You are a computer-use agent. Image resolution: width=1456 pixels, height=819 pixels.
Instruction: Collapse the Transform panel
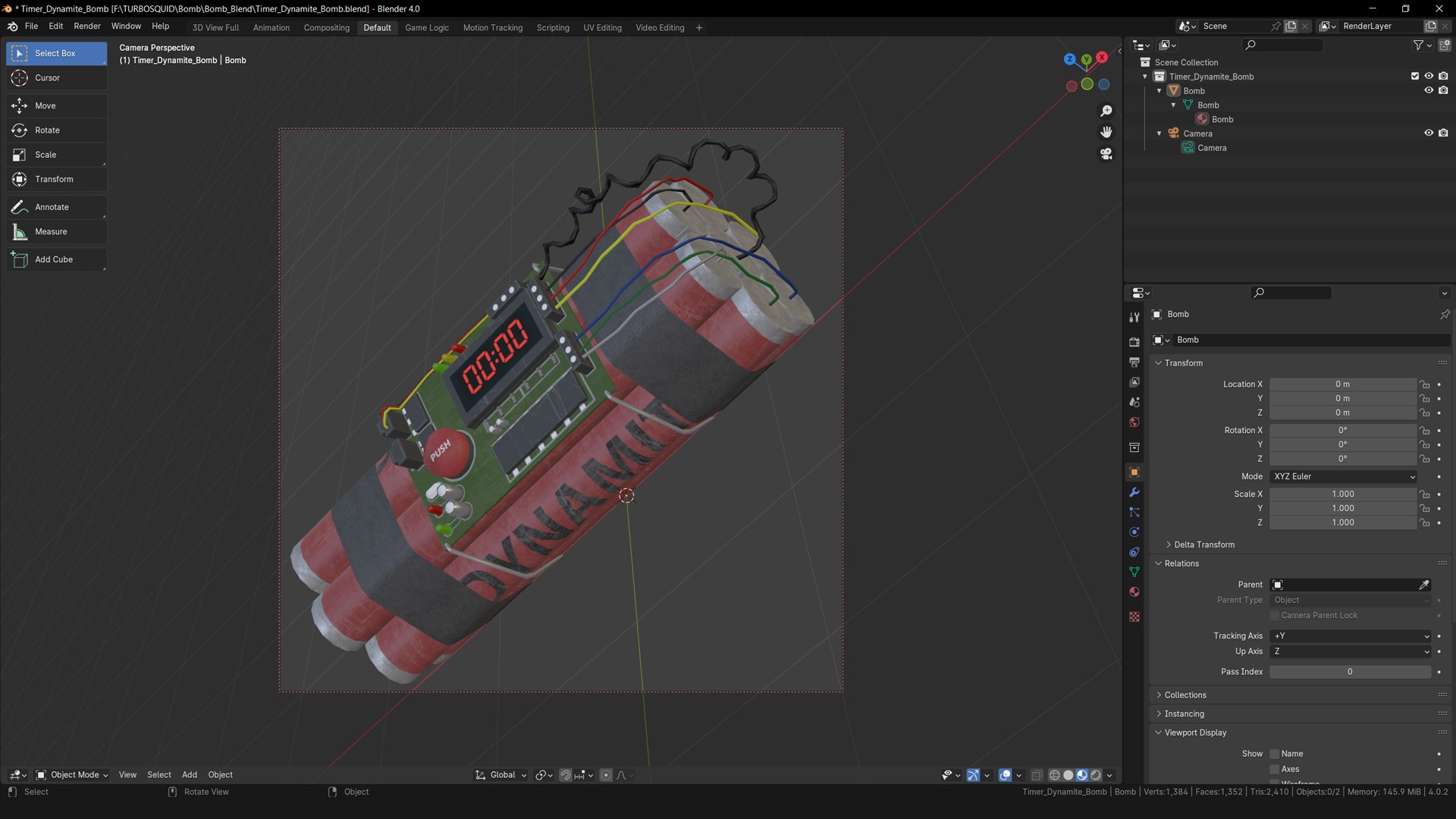pyautogui.click(x=1183, y=363)
